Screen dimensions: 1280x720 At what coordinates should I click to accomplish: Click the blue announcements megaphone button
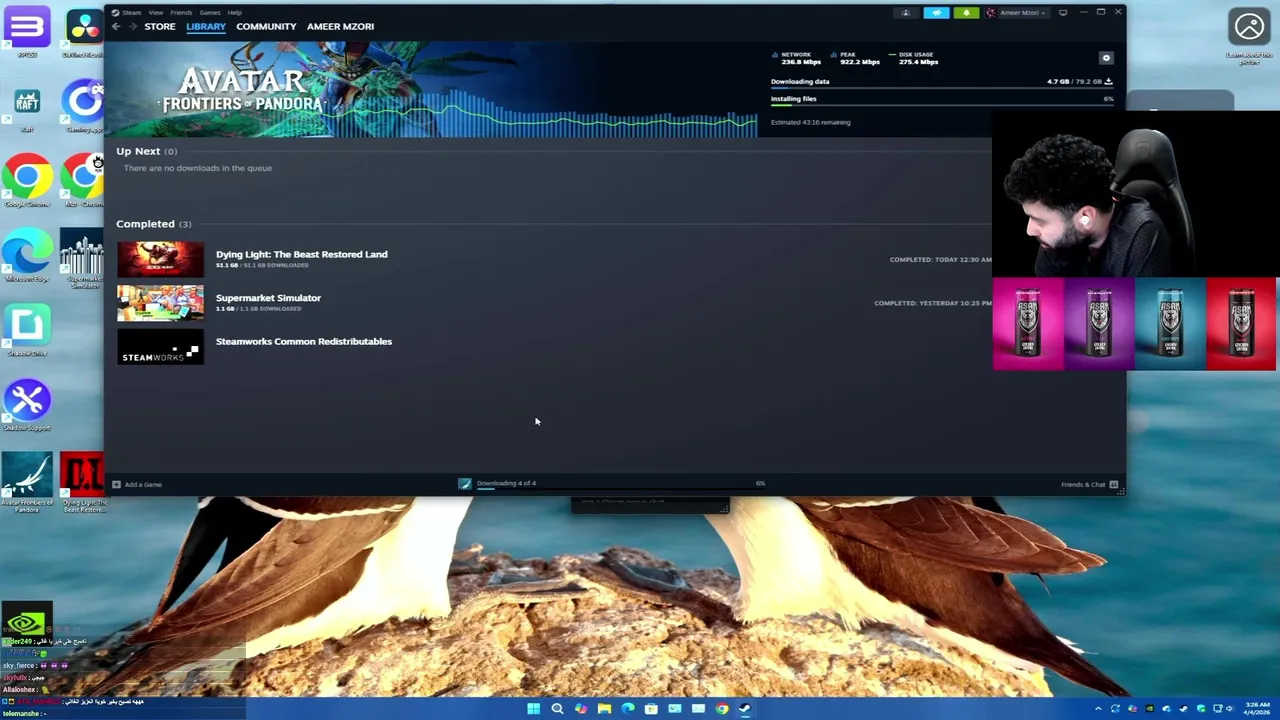[x=936, y=13]
